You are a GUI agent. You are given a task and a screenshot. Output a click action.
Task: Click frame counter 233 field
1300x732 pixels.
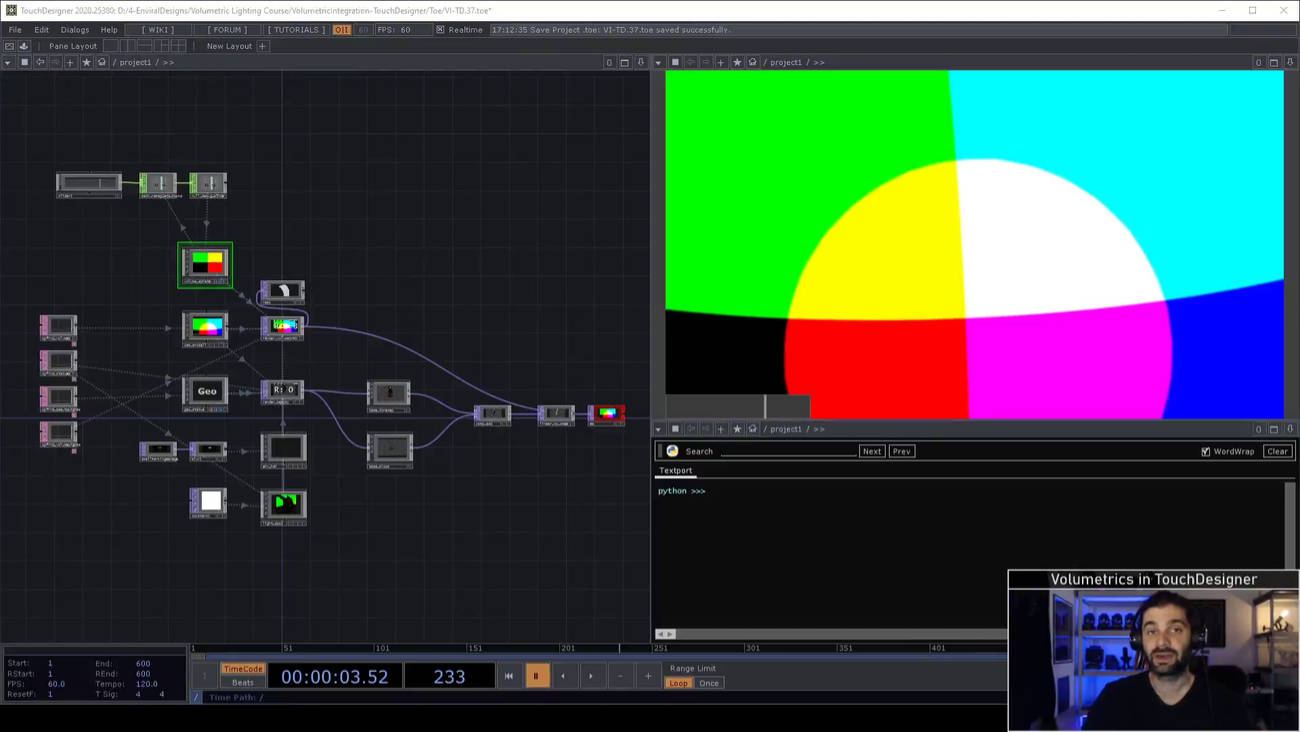point(449,676)
